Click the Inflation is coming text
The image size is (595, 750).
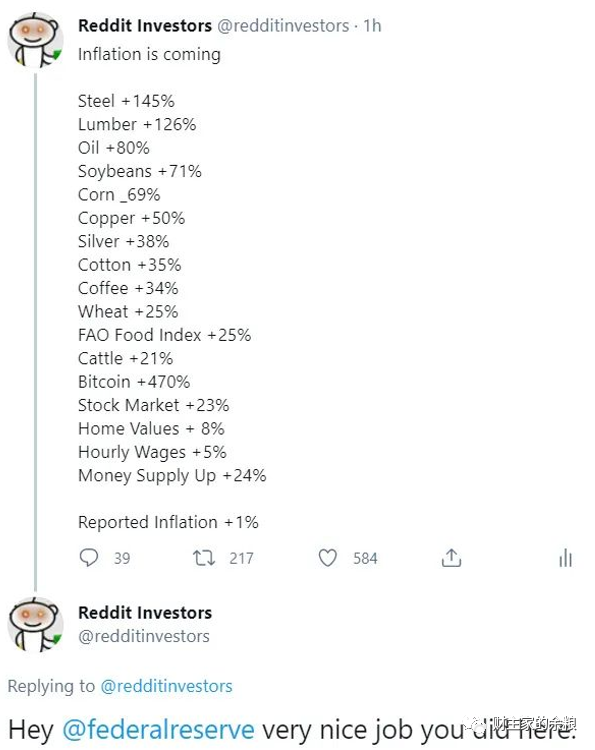click(149, 55)
